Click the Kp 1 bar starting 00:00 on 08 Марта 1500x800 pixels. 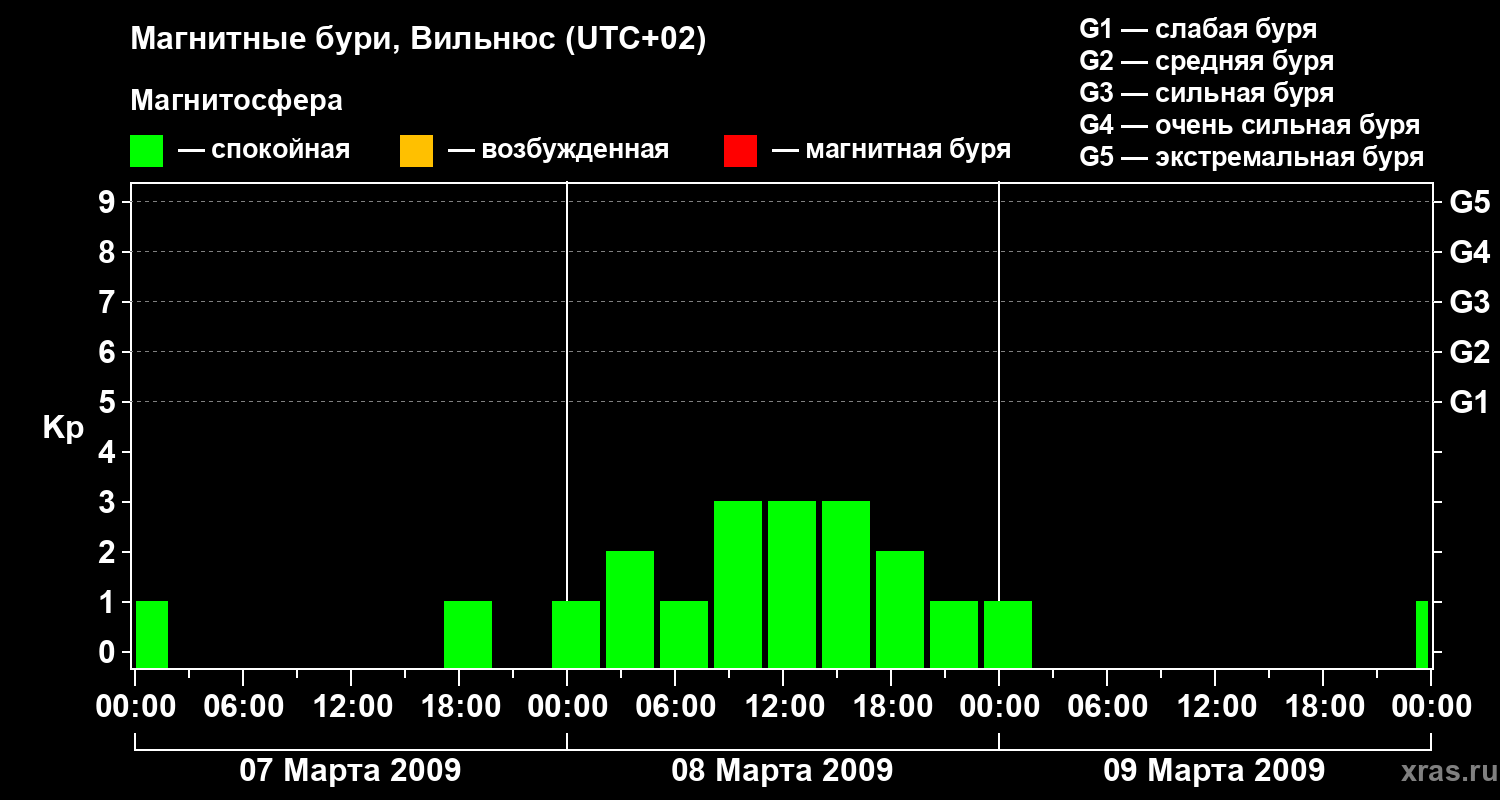pyautogui.click(x=576, y=634)
